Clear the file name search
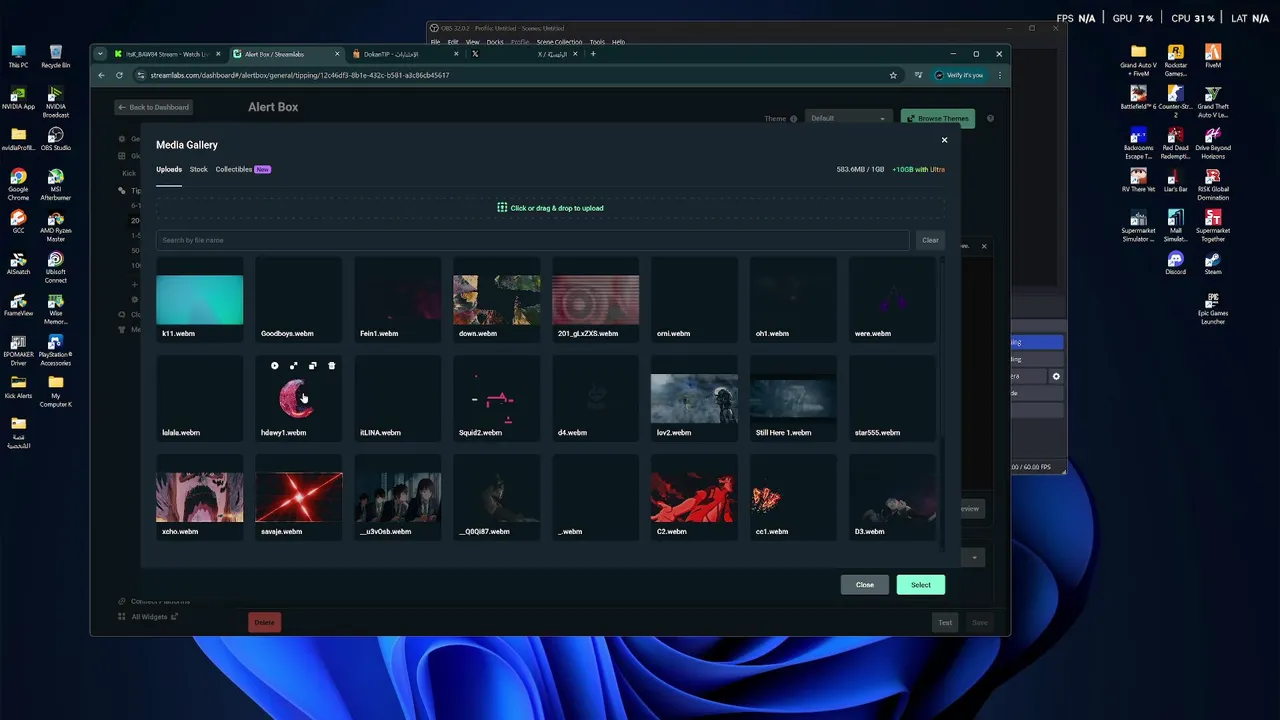This screenshot has width=1280, height=720. pos(930,240)
